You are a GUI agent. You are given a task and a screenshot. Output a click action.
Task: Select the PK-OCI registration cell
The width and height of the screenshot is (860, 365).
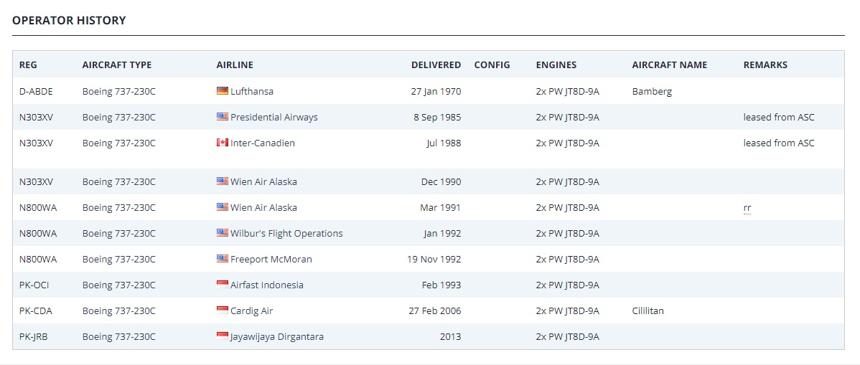[34, 285]
